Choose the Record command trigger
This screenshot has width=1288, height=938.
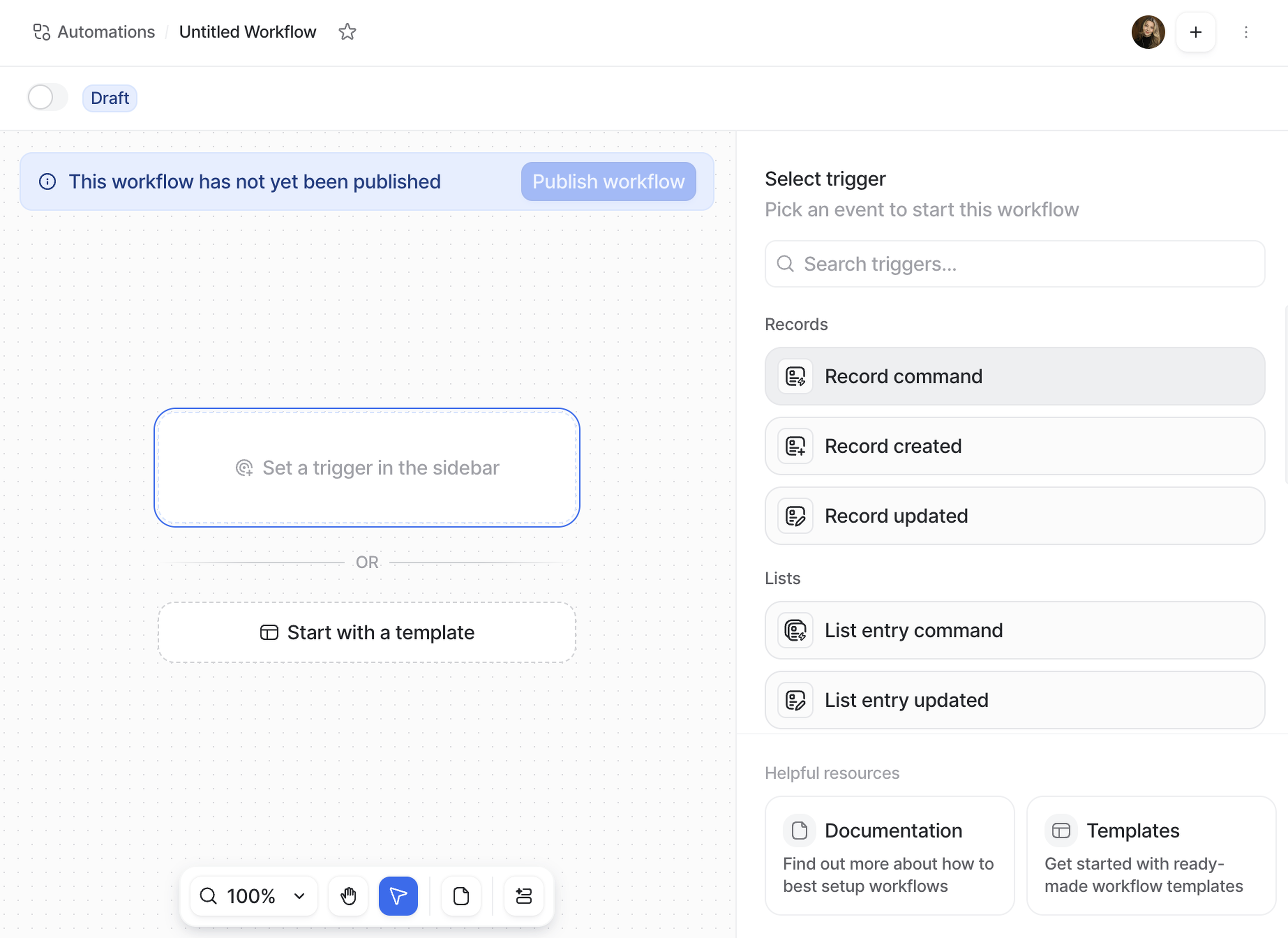click(1014, 376)
